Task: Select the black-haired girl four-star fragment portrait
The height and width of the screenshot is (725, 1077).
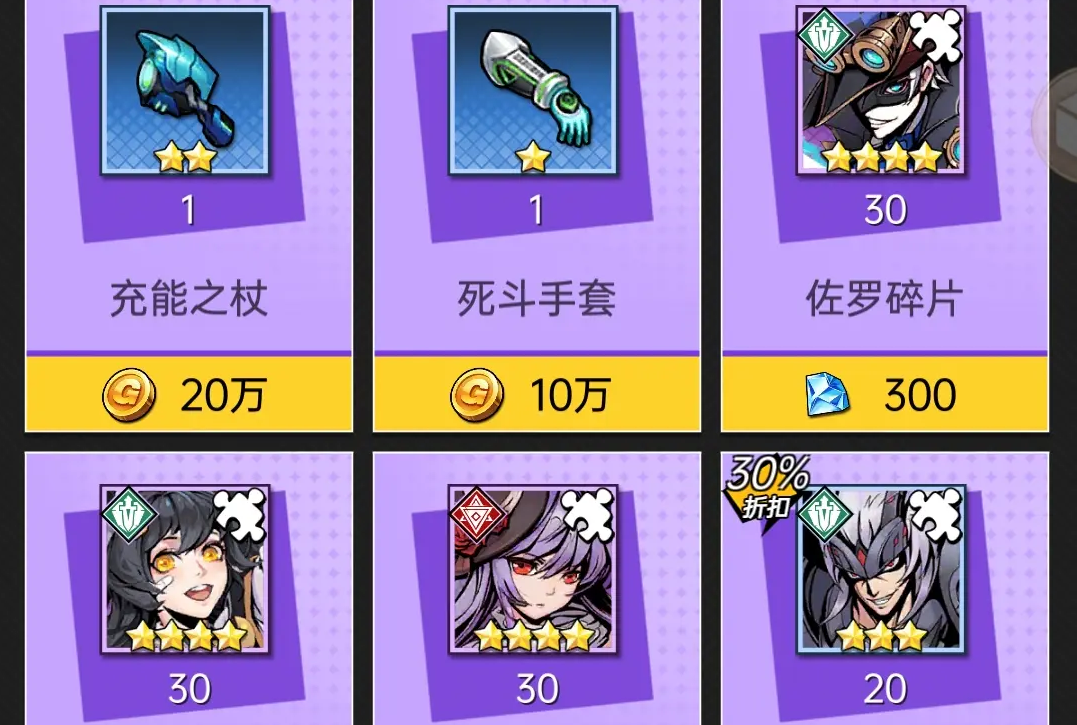Action: pyautogui.click(x=185, y=570)
